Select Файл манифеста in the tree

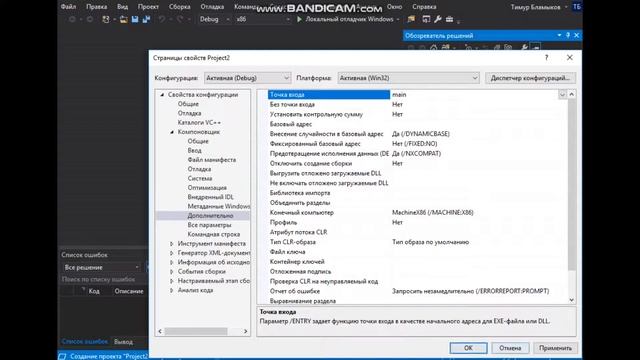click(211, 160)
